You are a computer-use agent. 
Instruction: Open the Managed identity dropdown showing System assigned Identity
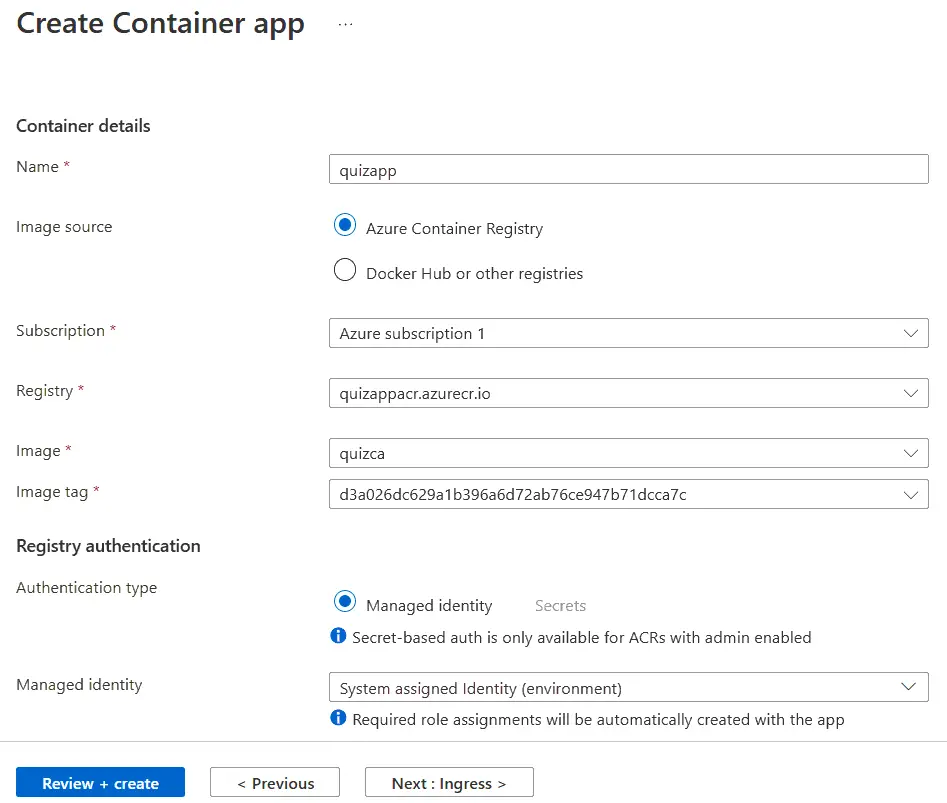click(x=628, y=687)
